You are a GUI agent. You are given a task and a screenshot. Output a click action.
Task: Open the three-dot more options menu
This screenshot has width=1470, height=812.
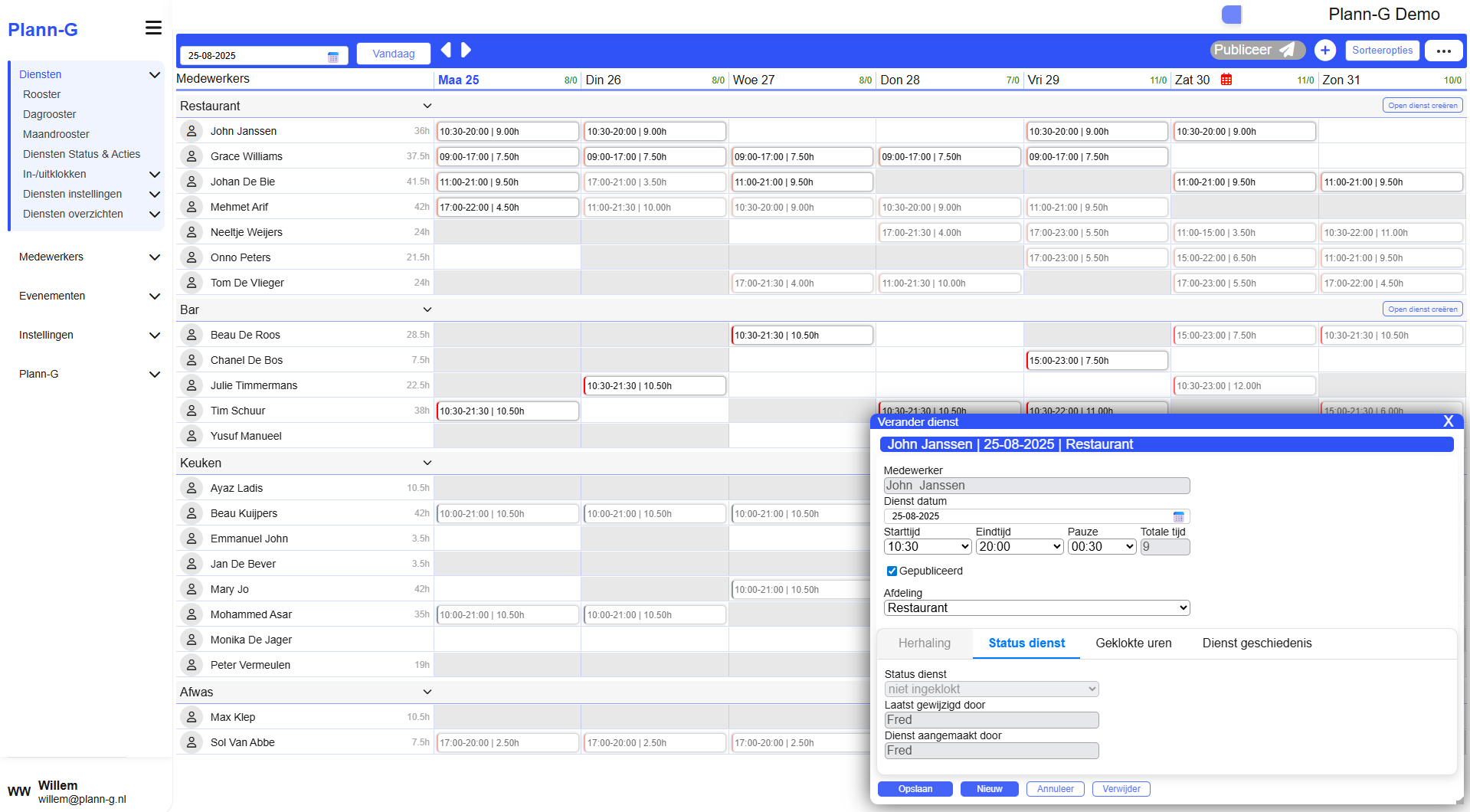pyautogui.click(x=1444, y=51)
